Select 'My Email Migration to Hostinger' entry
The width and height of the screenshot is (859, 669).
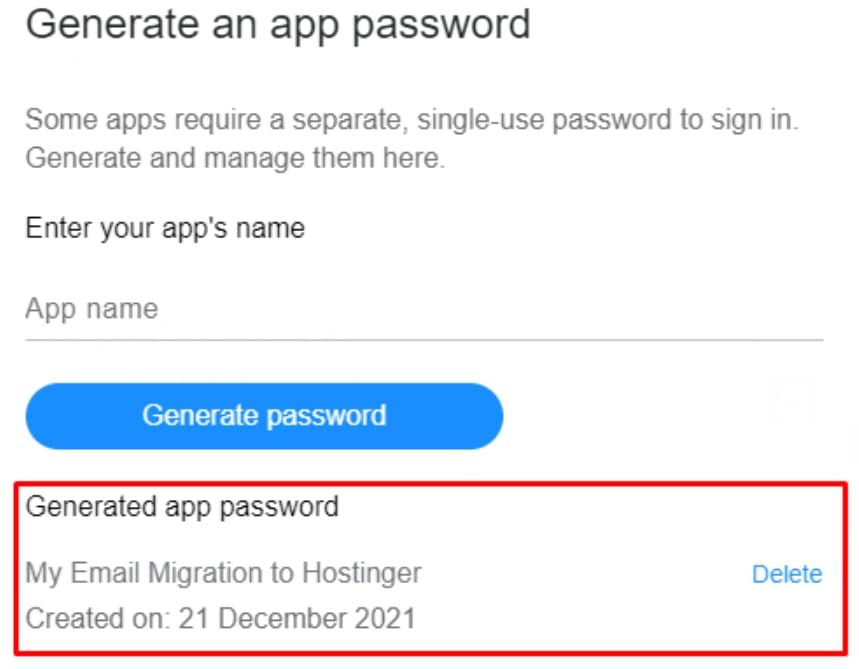(223, 573)
